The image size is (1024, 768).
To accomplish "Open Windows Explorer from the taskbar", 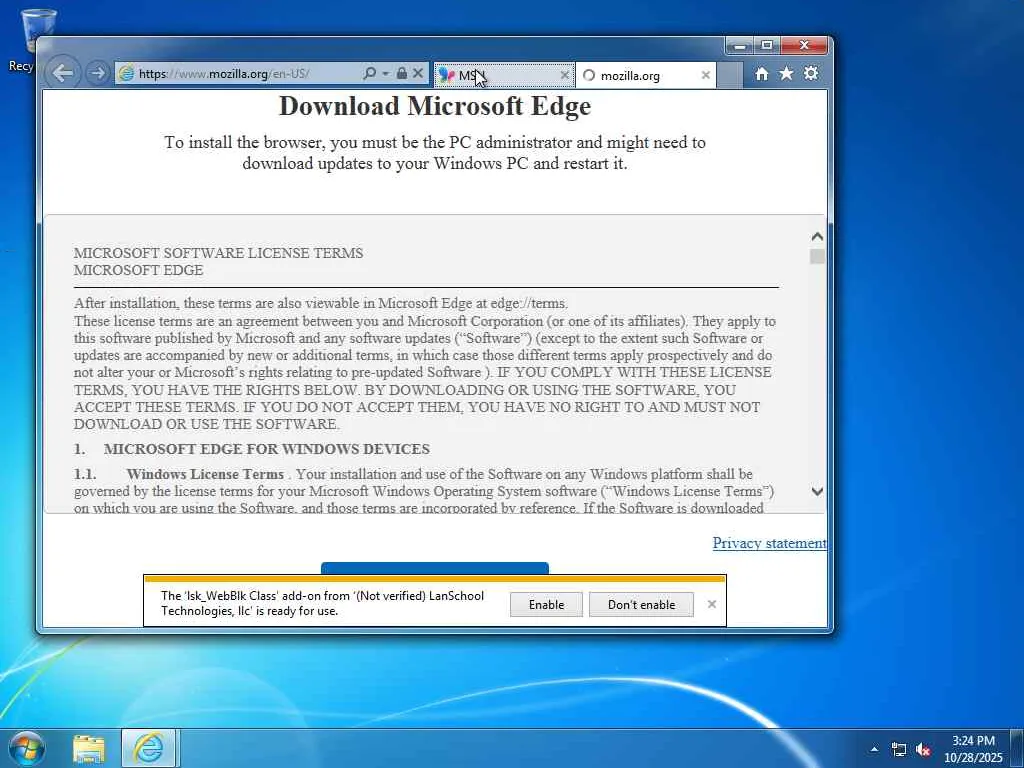I will (x=89, y=749).
